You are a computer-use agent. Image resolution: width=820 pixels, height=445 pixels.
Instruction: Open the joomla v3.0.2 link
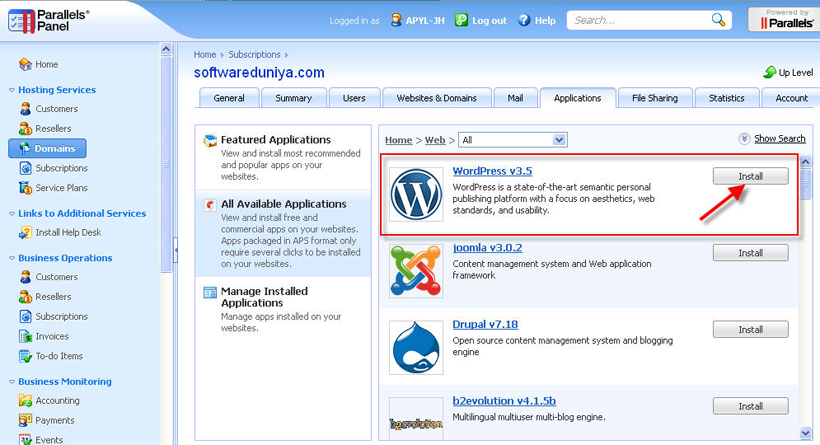[x=487, y=248]
